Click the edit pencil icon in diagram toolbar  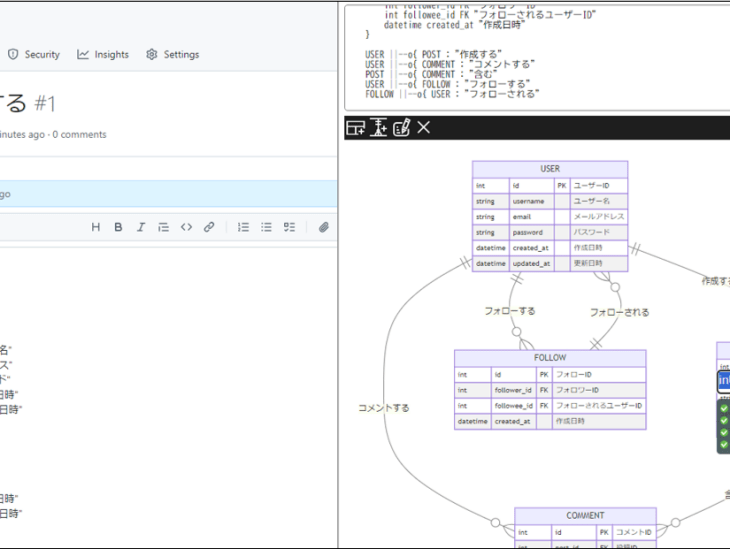[401, 127]
